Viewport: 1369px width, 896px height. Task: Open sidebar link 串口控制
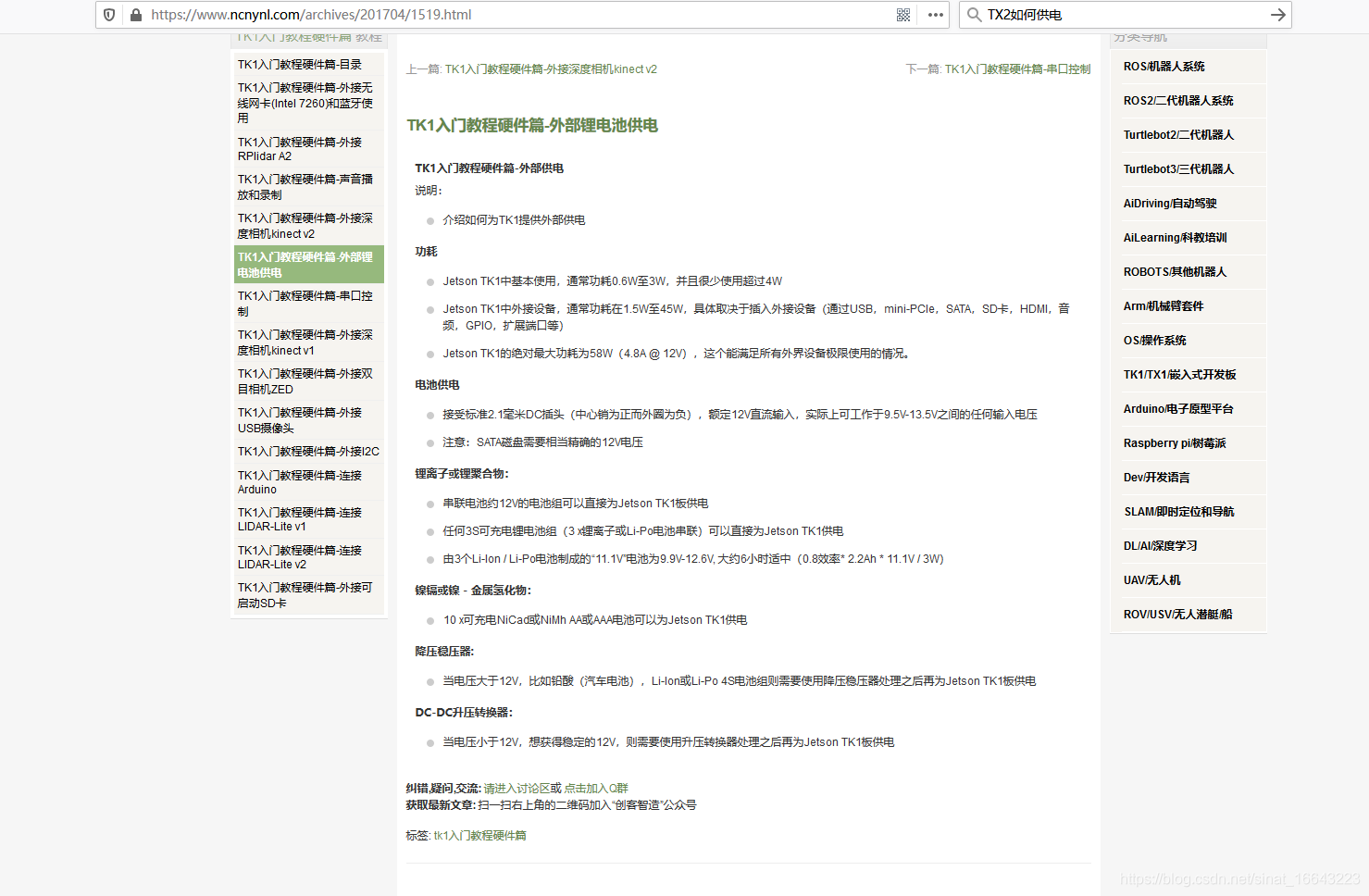click(305, 304)
